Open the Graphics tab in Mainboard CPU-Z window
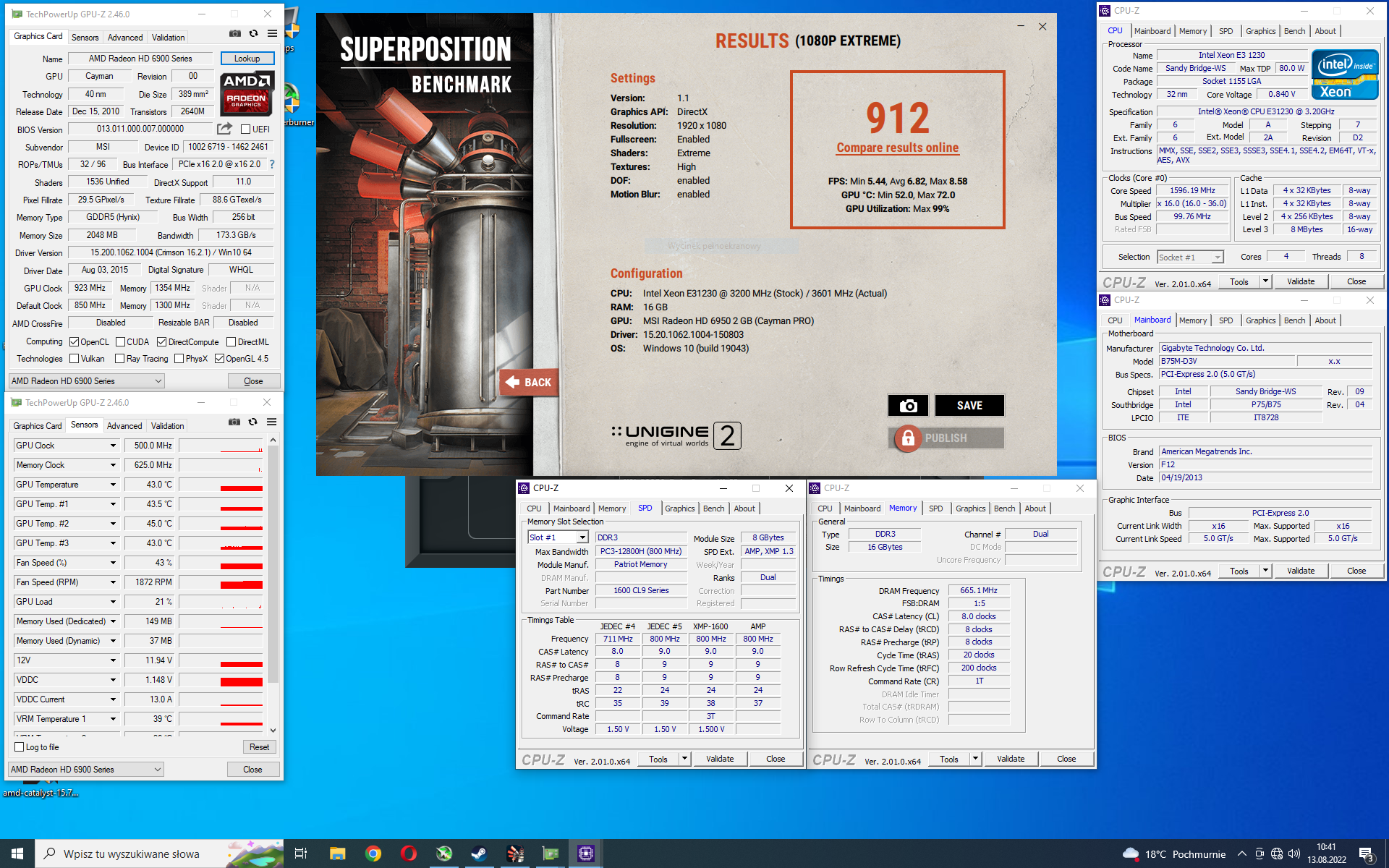Image resolution: width=1389 pixels, height=868 pixels. [x=1260, y=320]
